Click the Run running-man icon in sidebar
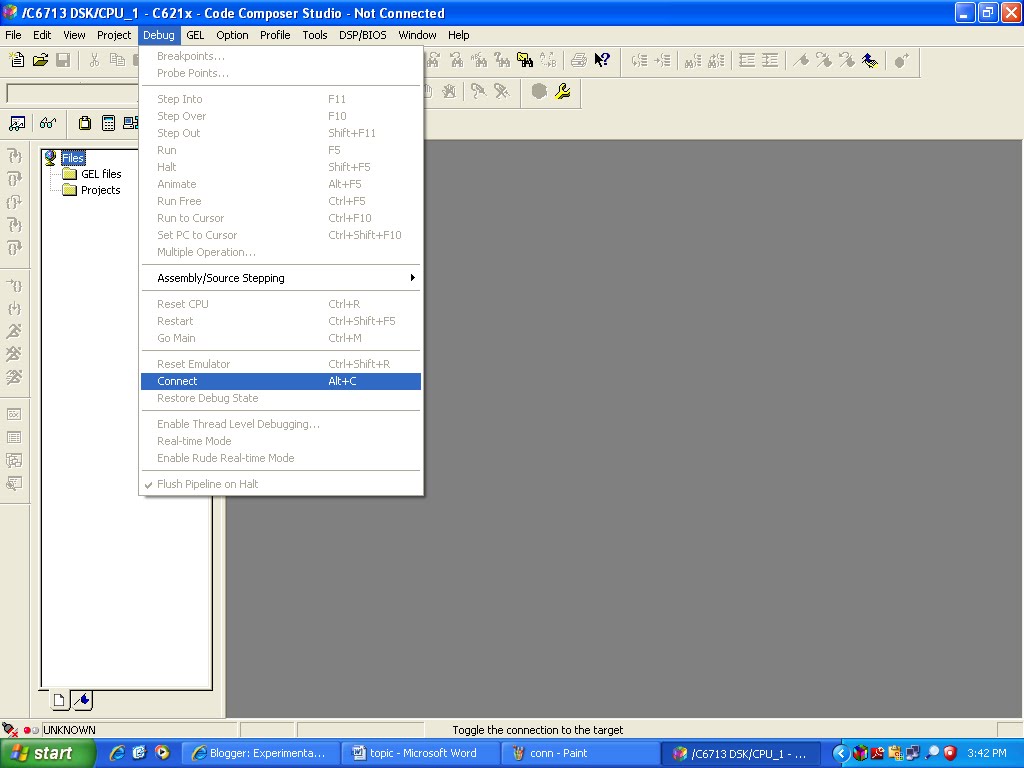The height and width of the screenshot is (768, 1024). 14,331
